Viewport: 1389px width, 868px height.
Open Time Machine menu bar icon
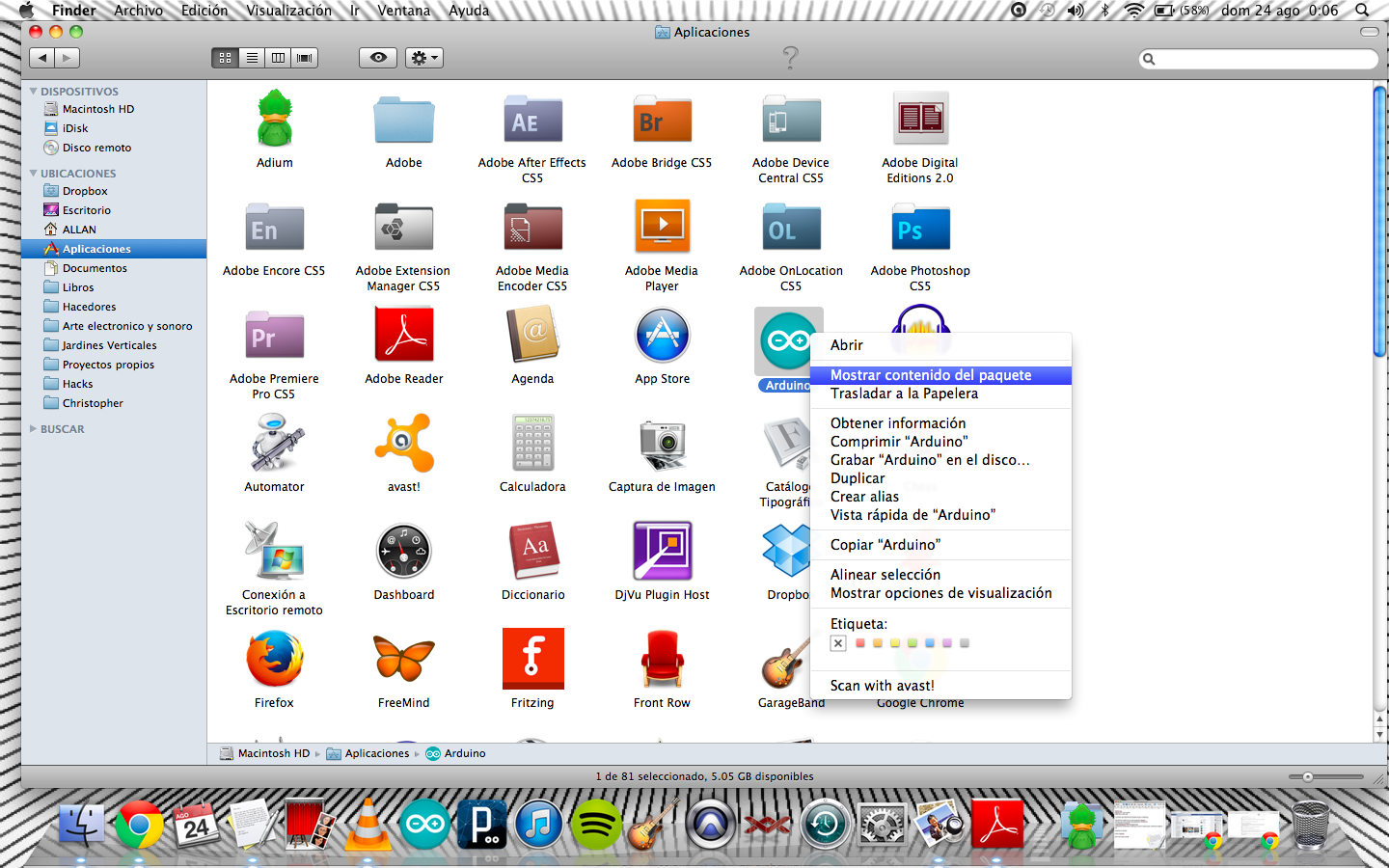pyautogui.click(x=1048, y=11)
